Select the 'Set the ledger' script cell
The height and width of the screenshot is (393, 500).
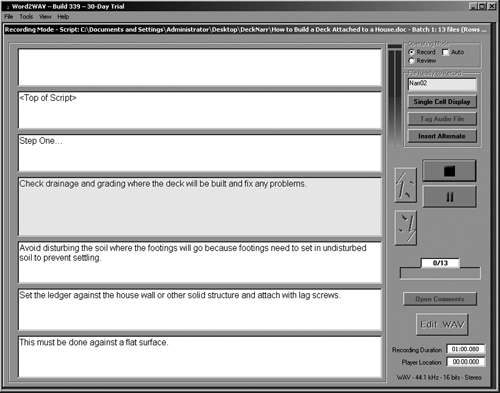(200, 310)
